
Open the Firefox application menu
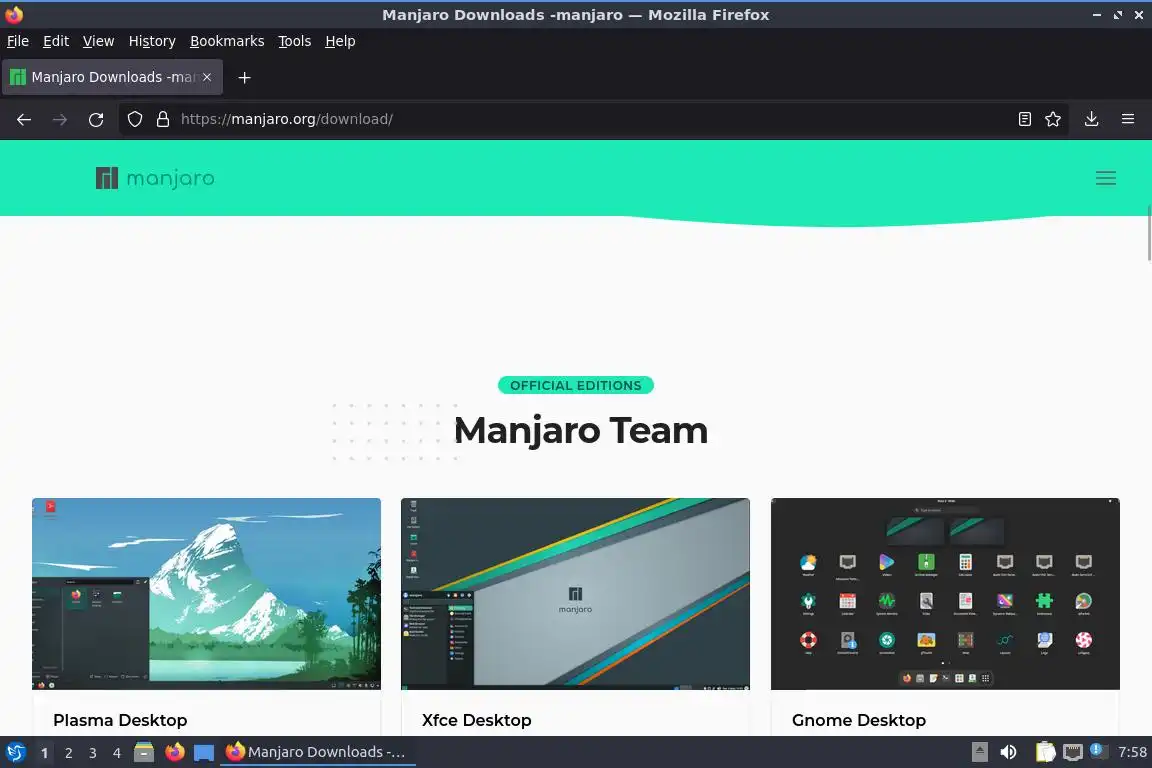pos(1128,119)
